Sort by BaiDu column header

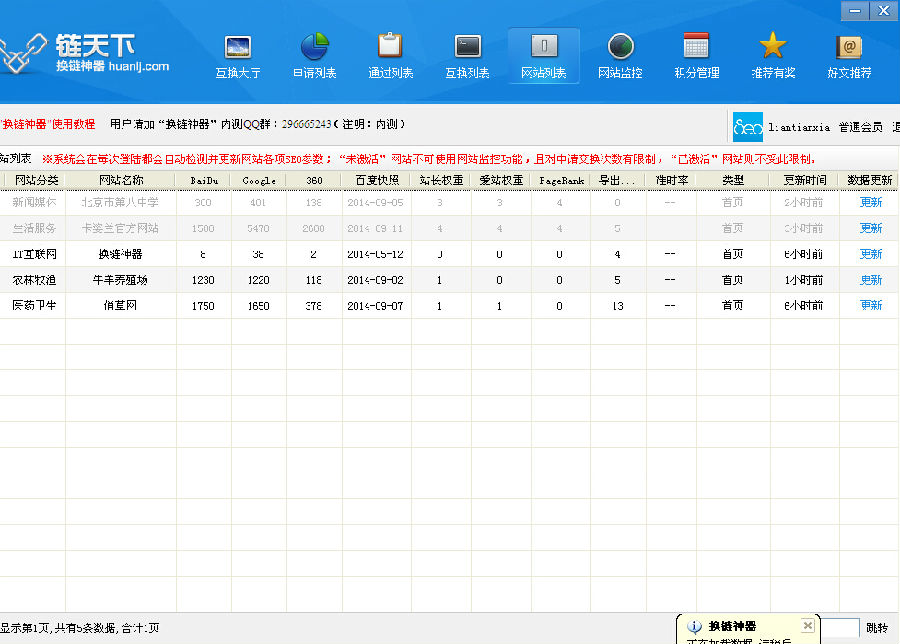(x=204, y=180)
